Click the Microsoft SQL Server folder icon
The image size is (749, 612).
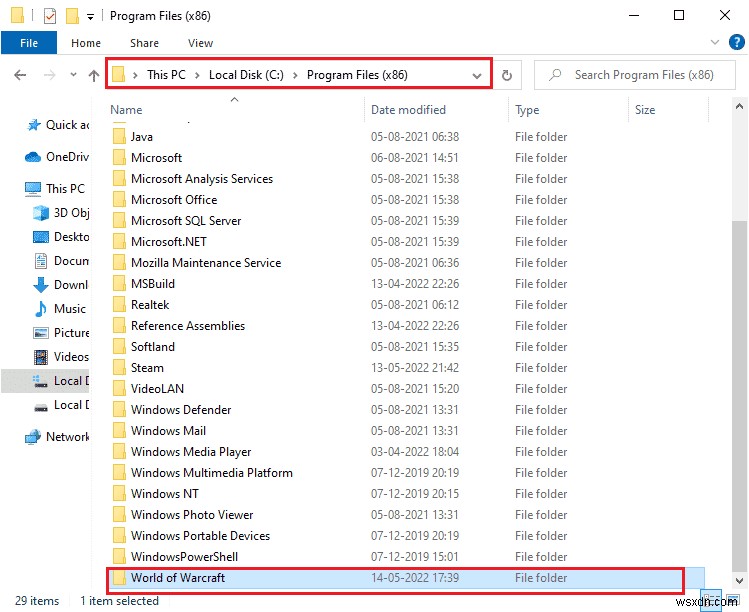119,221
